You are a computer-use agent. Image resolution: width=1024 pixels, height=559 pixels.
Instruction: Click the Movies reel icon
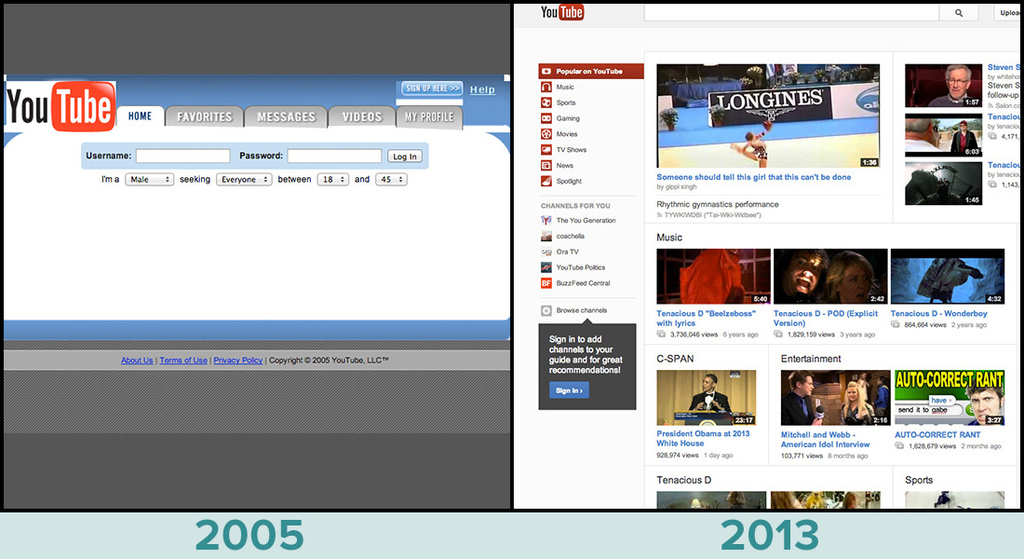tap(547, 134)
